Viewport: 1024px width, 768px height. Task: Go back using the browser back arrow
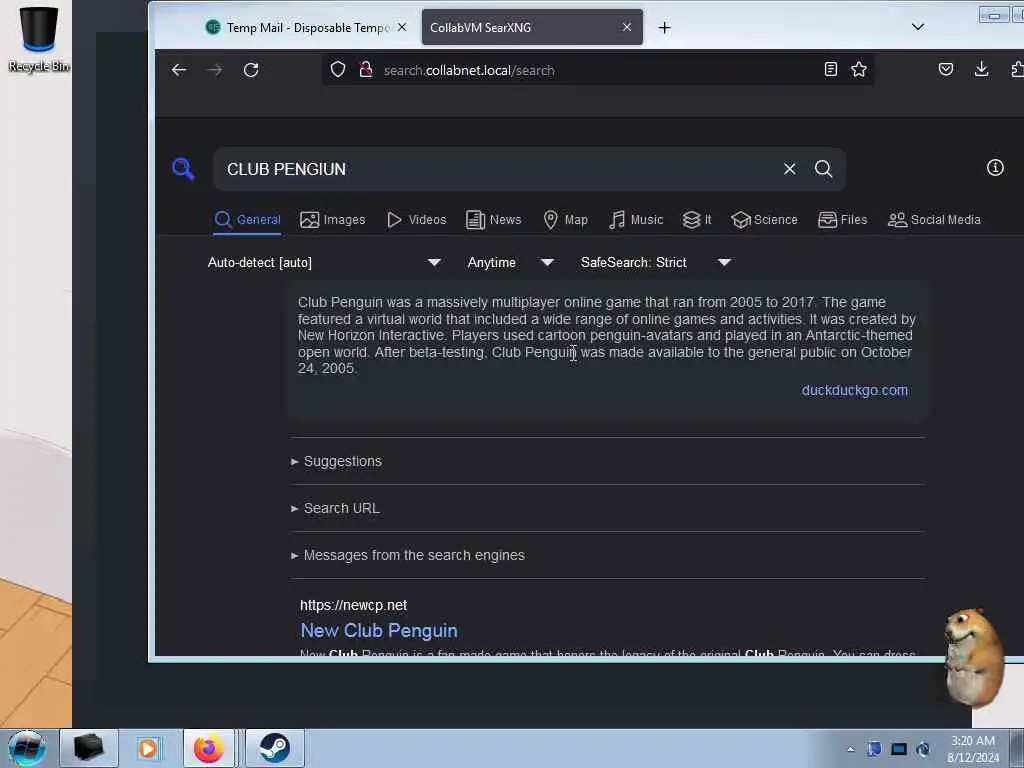(178, 70)
